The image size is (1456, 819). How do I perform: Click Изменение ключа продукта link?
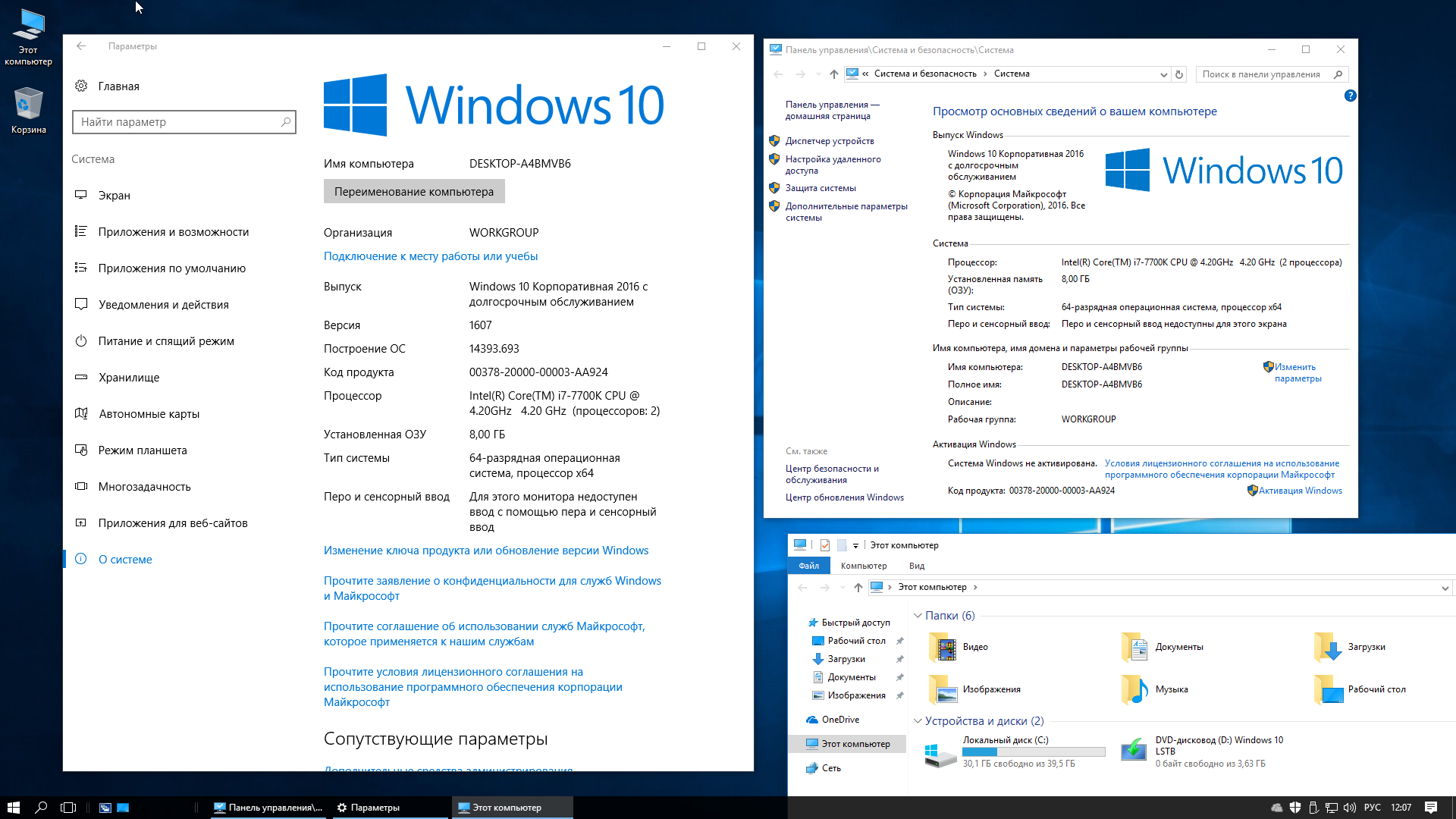coord(486,551)
